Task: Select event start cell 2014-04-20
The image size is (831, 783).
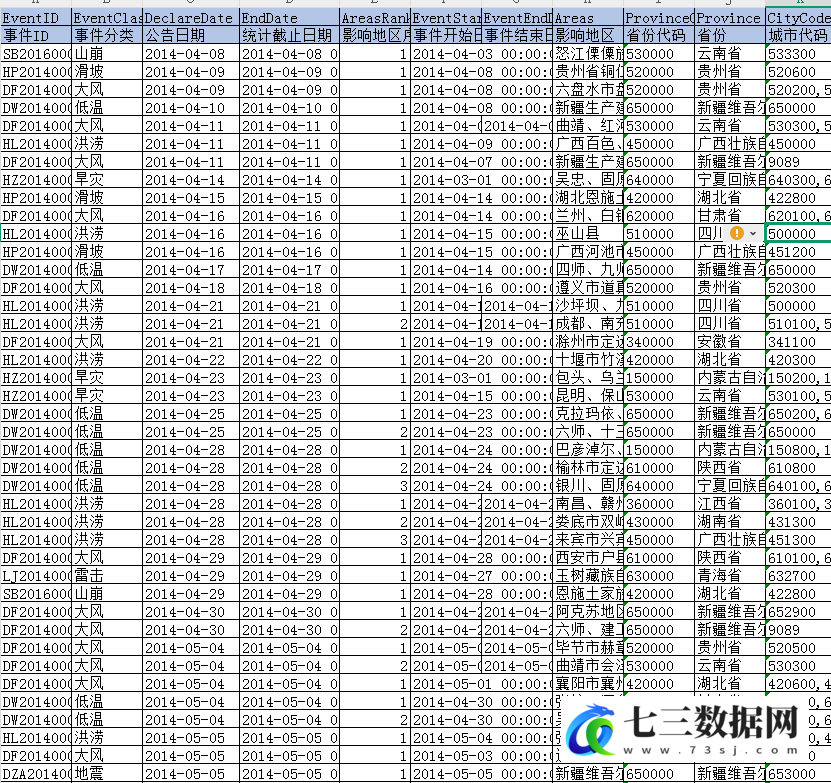Action: [482, 360]
